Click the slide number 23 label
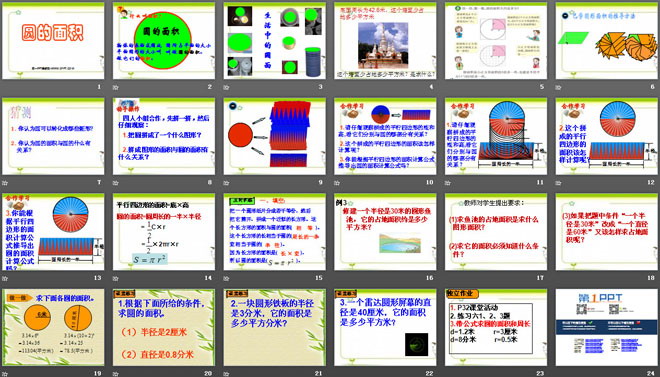The height and width of the screenshot is (377, 660). point(540,373)
